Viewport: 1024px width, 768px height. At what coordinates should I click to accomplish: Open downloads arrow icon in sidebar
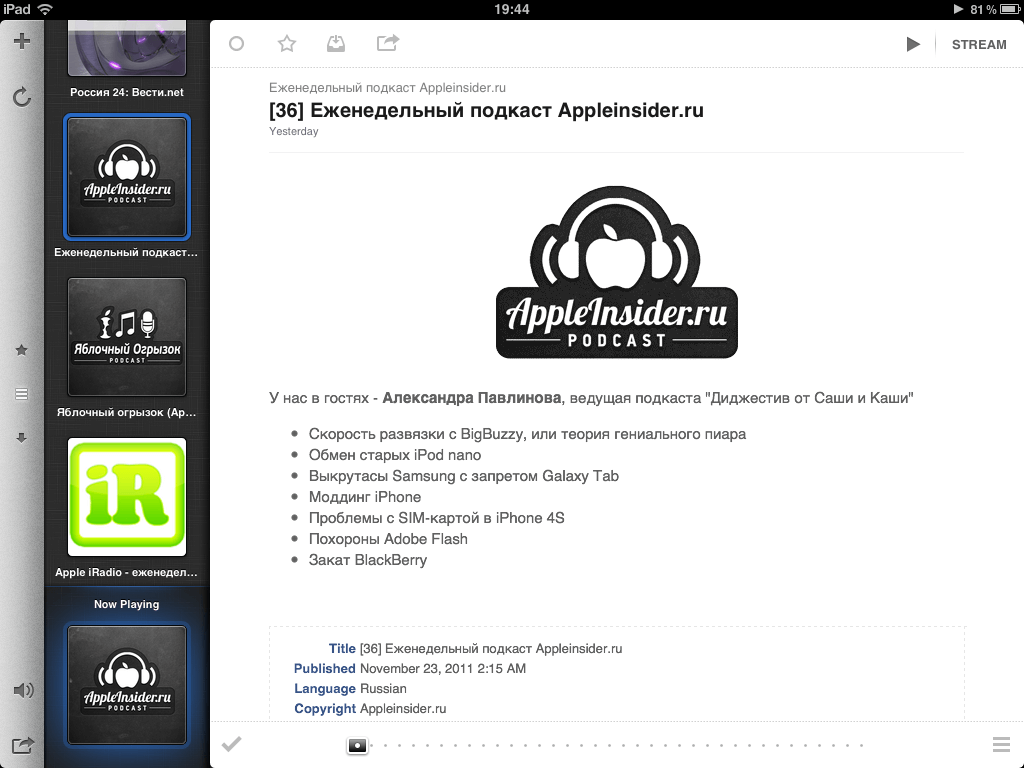click(x=22, y=438)
